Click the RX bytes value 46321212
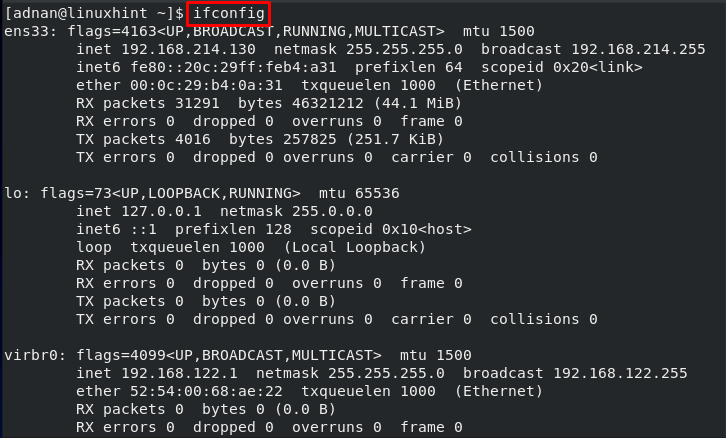The height and width of the screenshot is (438, 726). pyautogui.click(x=328, y=103)
